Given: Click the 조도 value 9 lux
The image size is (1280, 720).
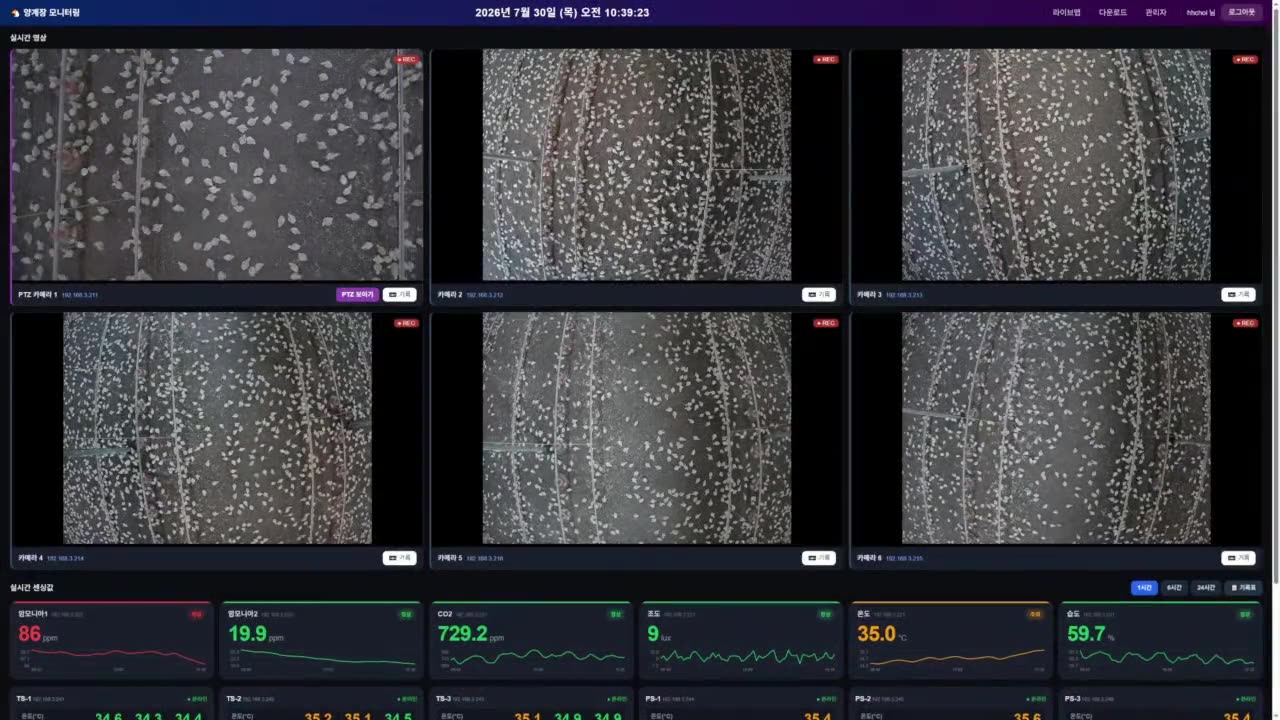Looking at the screenshot, I should pyautogui.click(x=659, y=634).
